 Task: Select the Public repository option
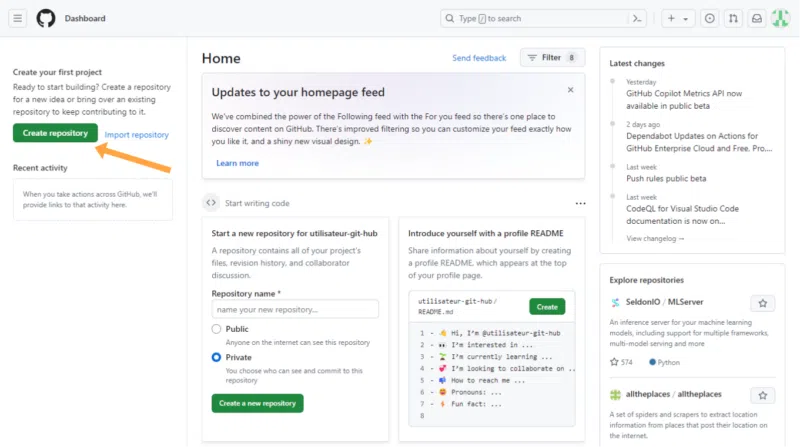point(216,329)
